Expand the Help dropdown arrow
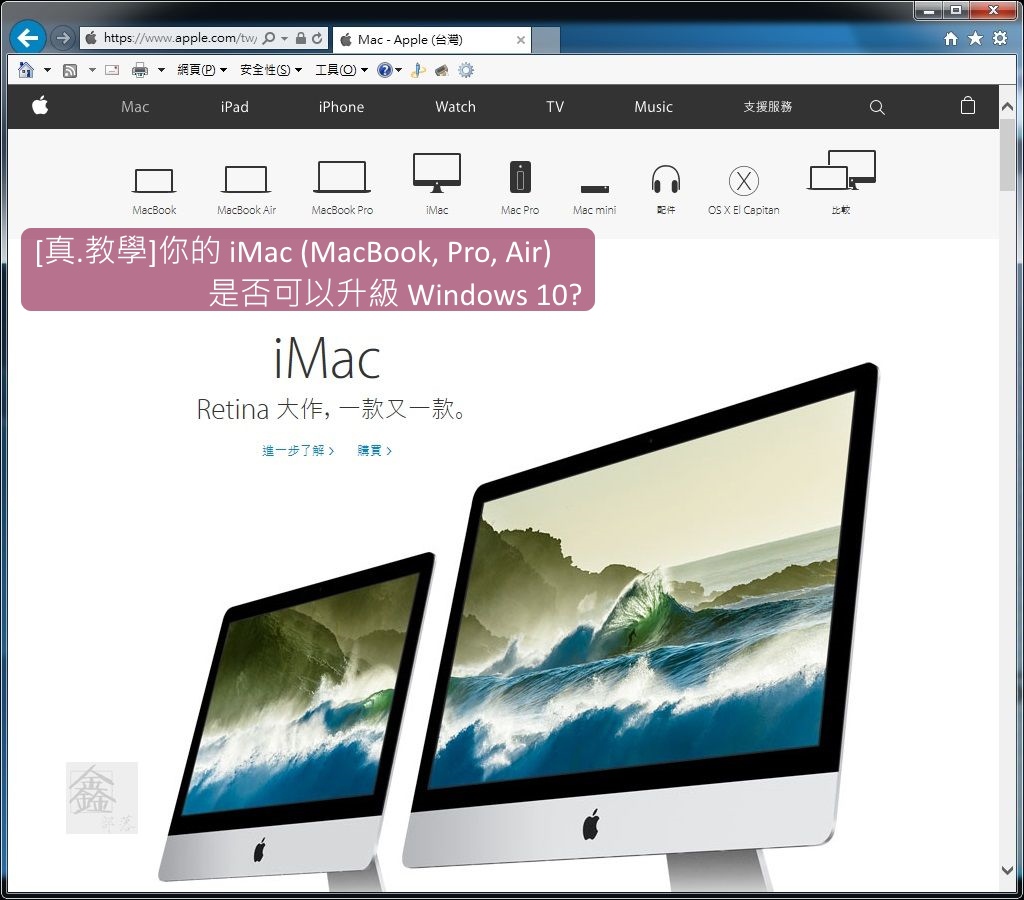This screenshot has height=900, width=1024. pos(398,70)
